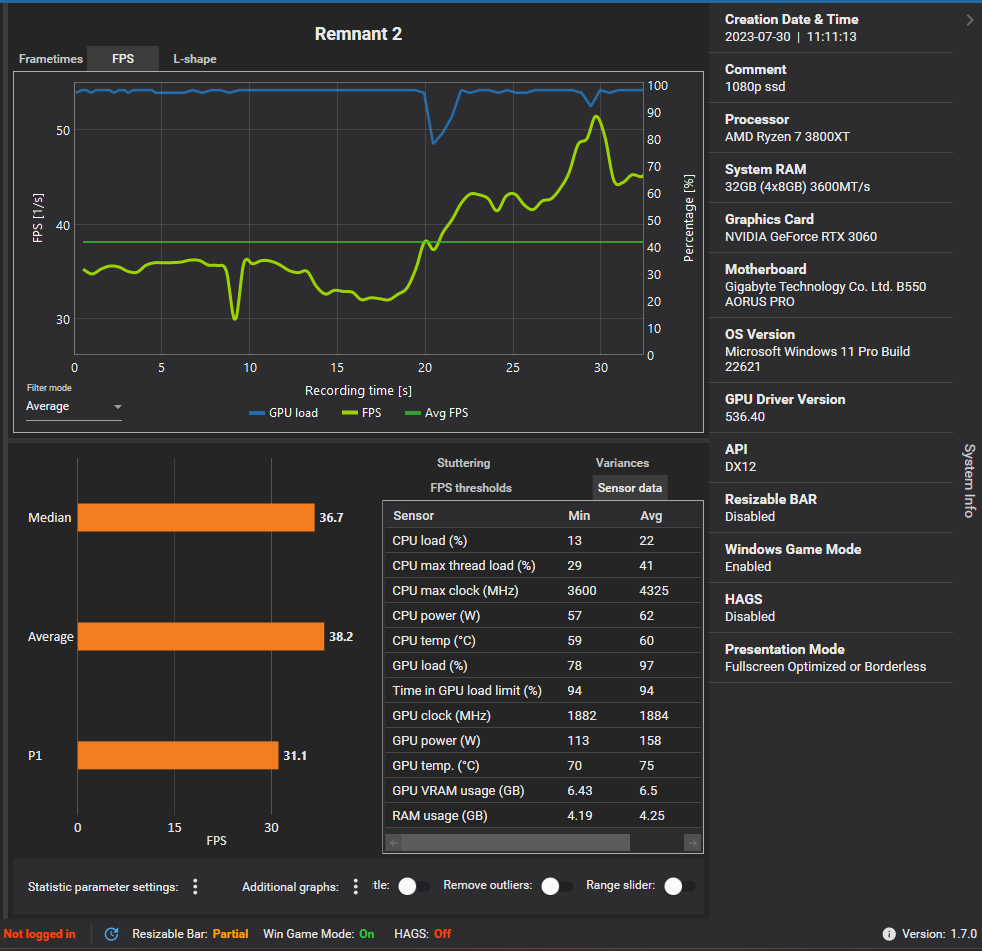Screen dimensions: 982x951
Task: Select the Sensor data tab
Action: [629, 488]
